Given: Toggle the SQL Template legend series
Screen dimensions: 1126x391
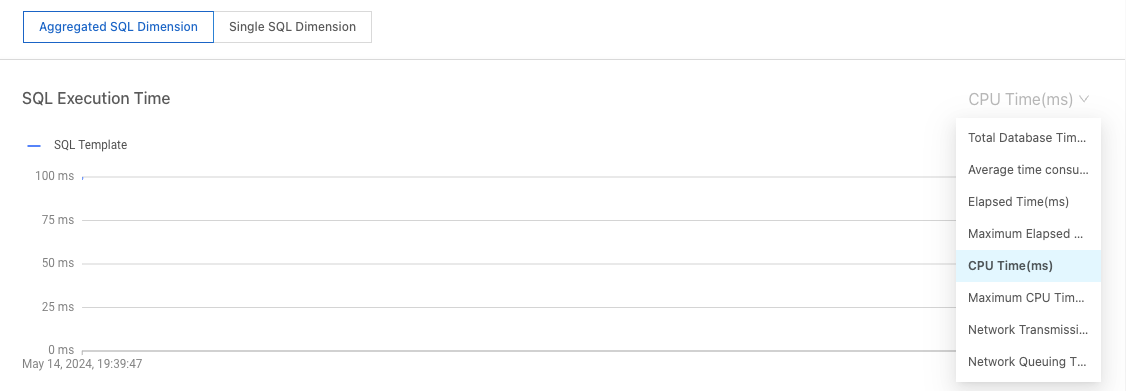Looking at the screenshot, I should pos(90,145).
